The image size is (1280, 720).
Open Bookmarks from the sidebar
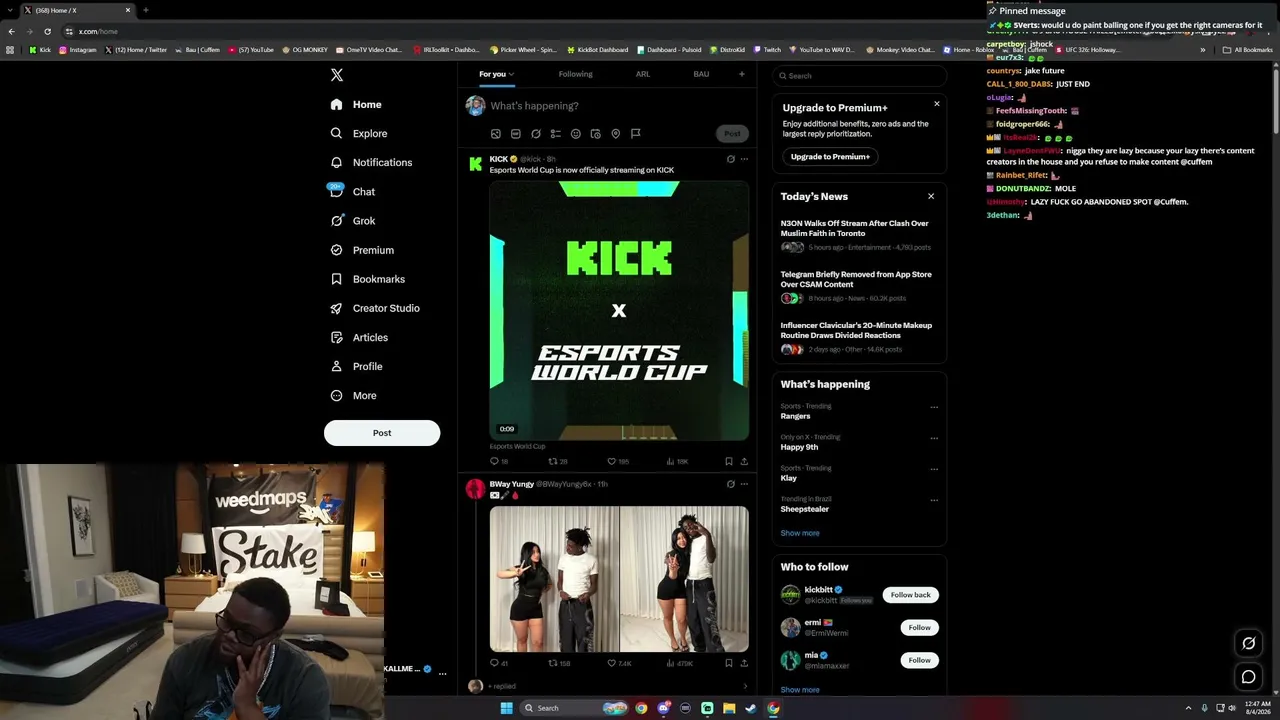tap(367, 279)
